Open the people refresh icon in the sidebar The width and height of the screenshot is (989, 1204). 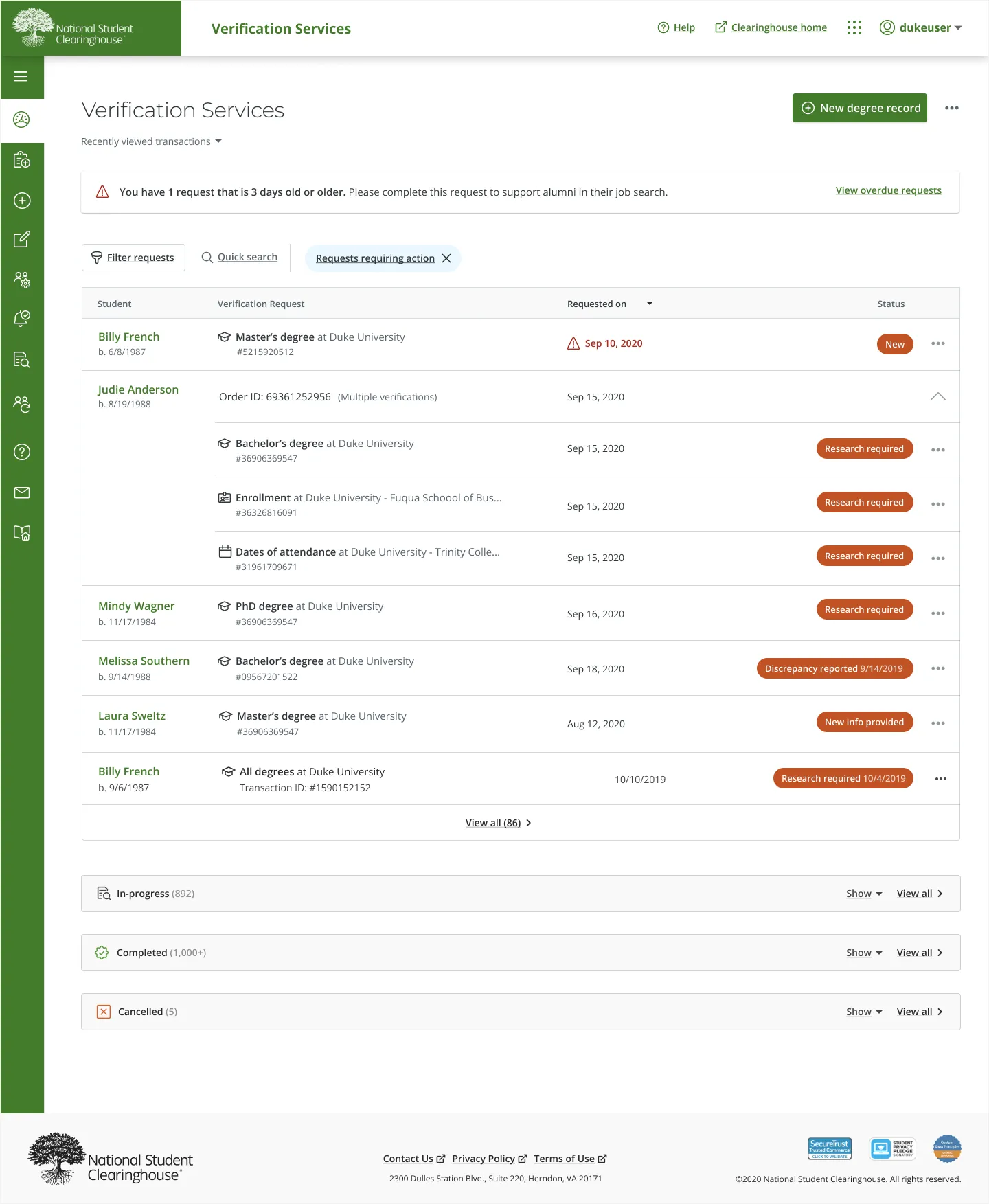[22, 405]
